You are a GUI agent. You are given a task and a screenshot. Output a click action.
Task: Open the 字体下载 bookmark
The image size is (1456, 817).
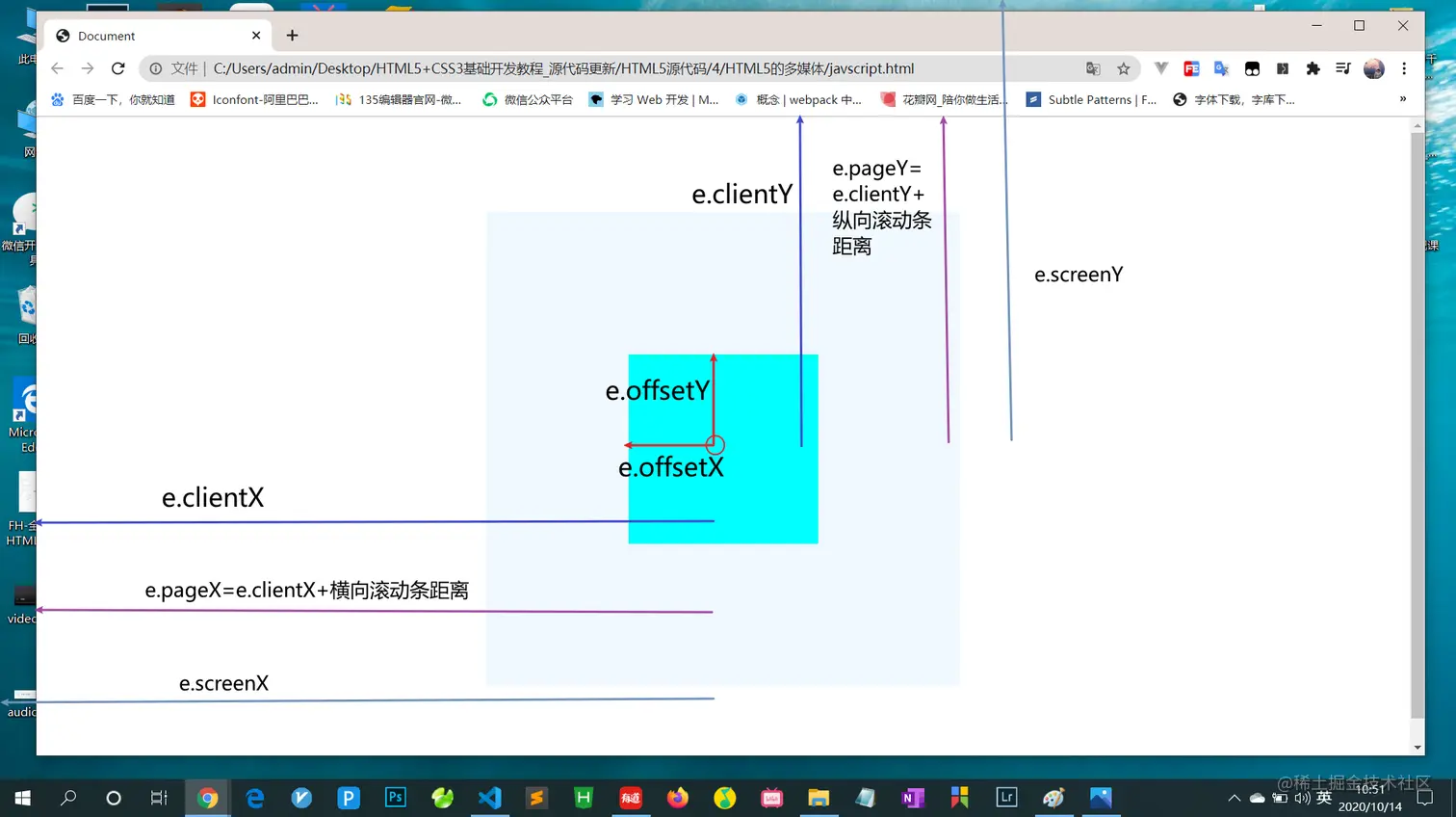pyautogui.click(x=1234, y=99)
